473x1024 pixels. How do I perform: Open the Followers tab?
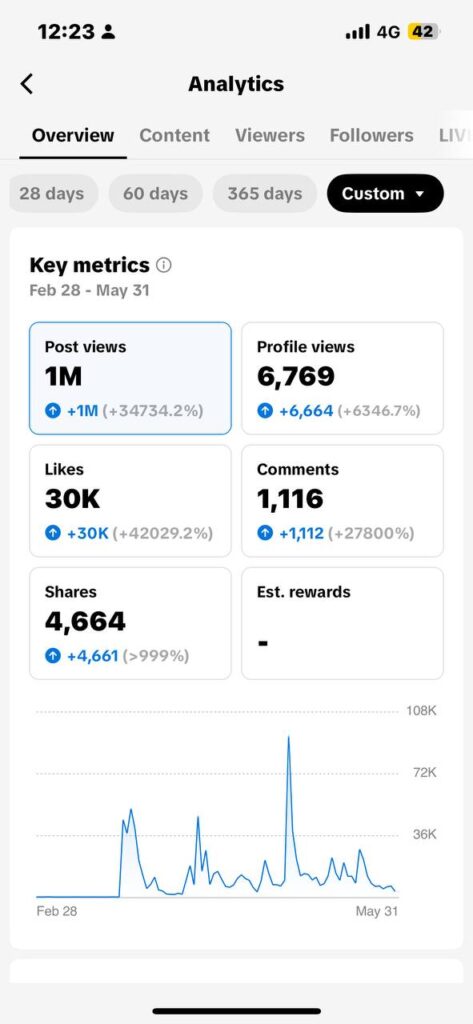[x=371, y=135]
